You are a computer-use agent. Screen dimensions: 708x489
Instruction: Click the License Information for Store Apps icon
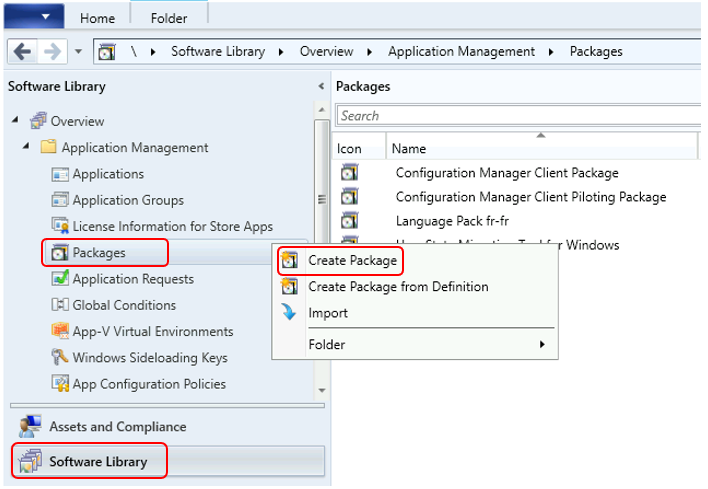tap(60, 226)
